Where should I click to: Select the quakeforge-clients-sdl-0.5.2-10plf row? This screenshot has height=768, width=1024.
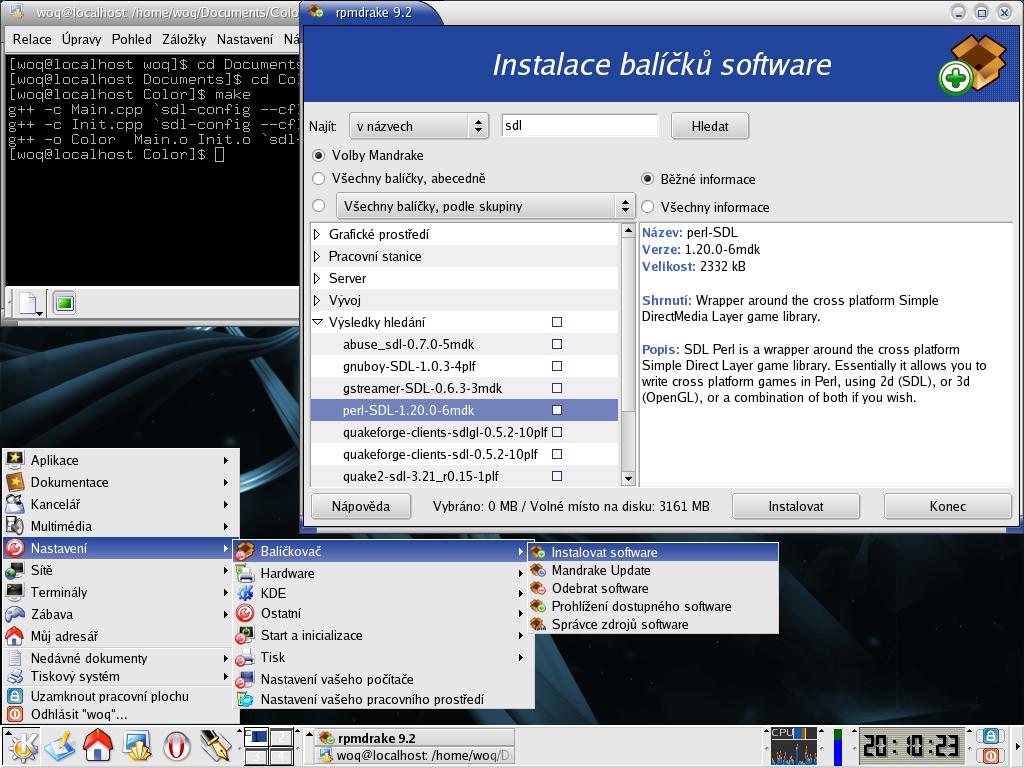(464, 455)
